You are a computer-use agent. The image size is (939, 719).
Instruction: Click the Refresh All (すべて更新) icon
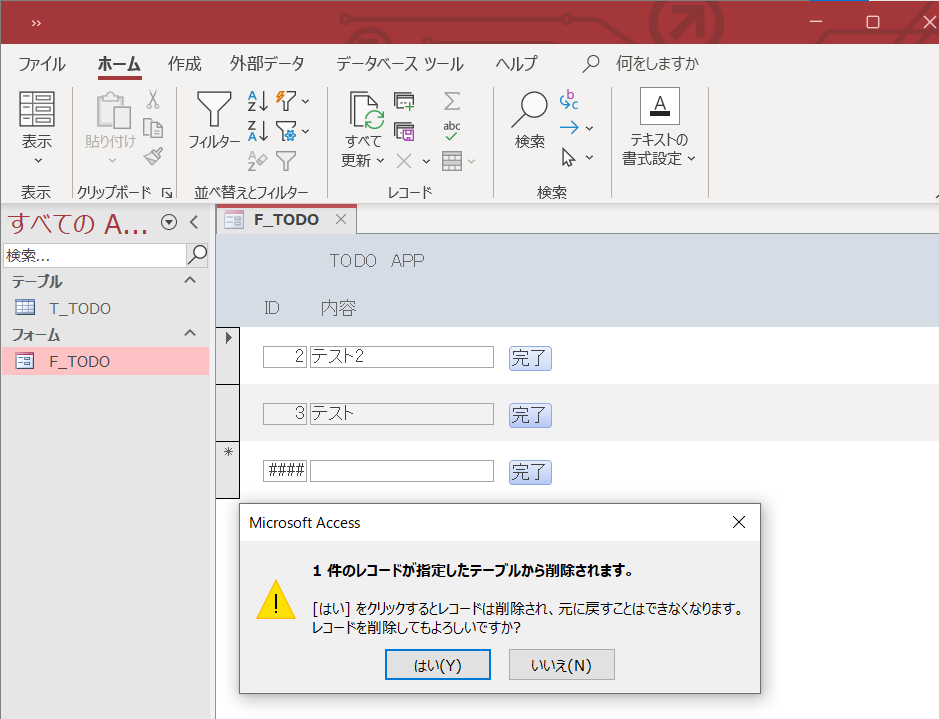(366, 111)
